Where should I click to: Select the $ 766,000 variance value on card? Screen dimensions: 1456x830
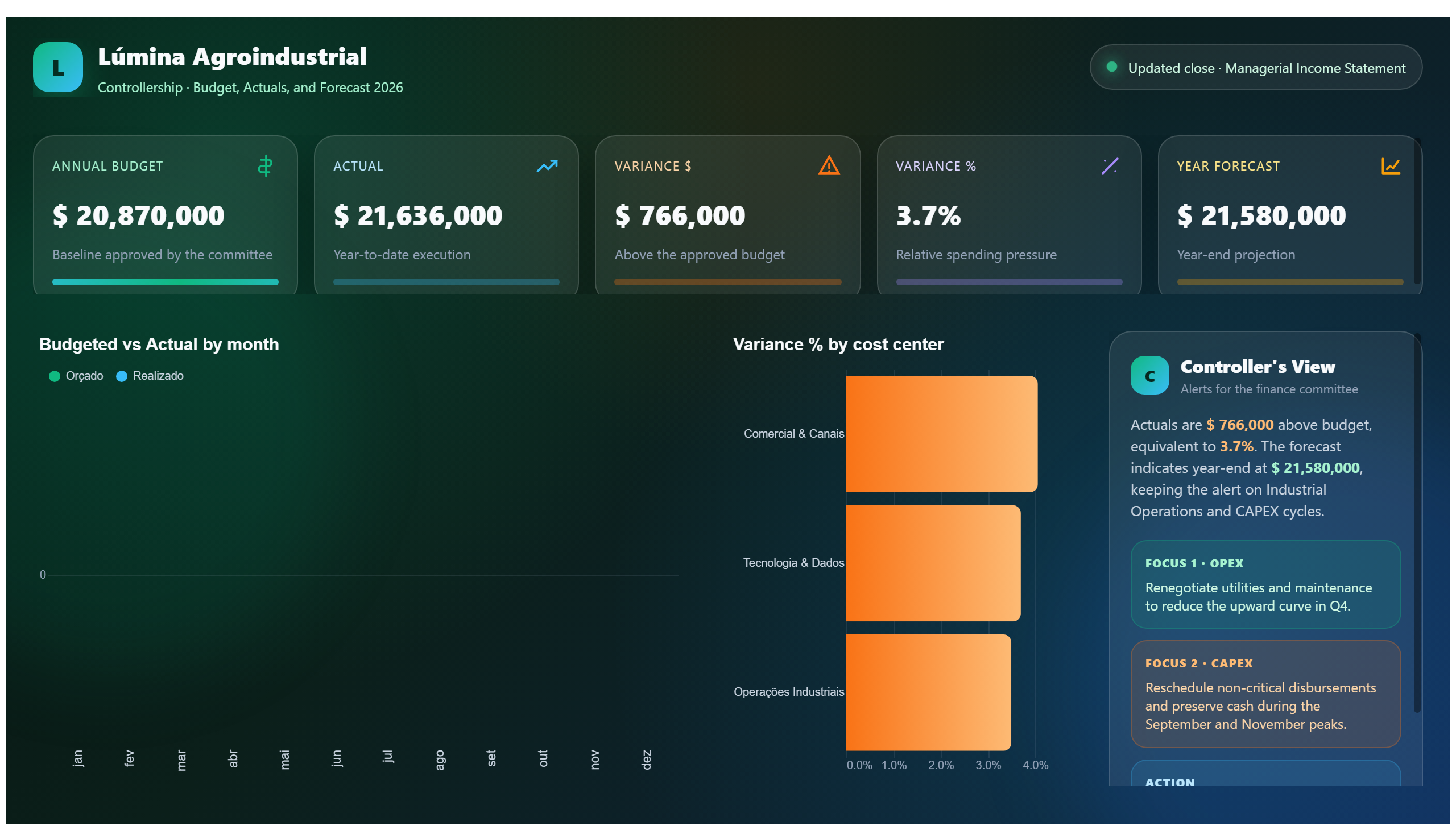[x=680, y=215]
